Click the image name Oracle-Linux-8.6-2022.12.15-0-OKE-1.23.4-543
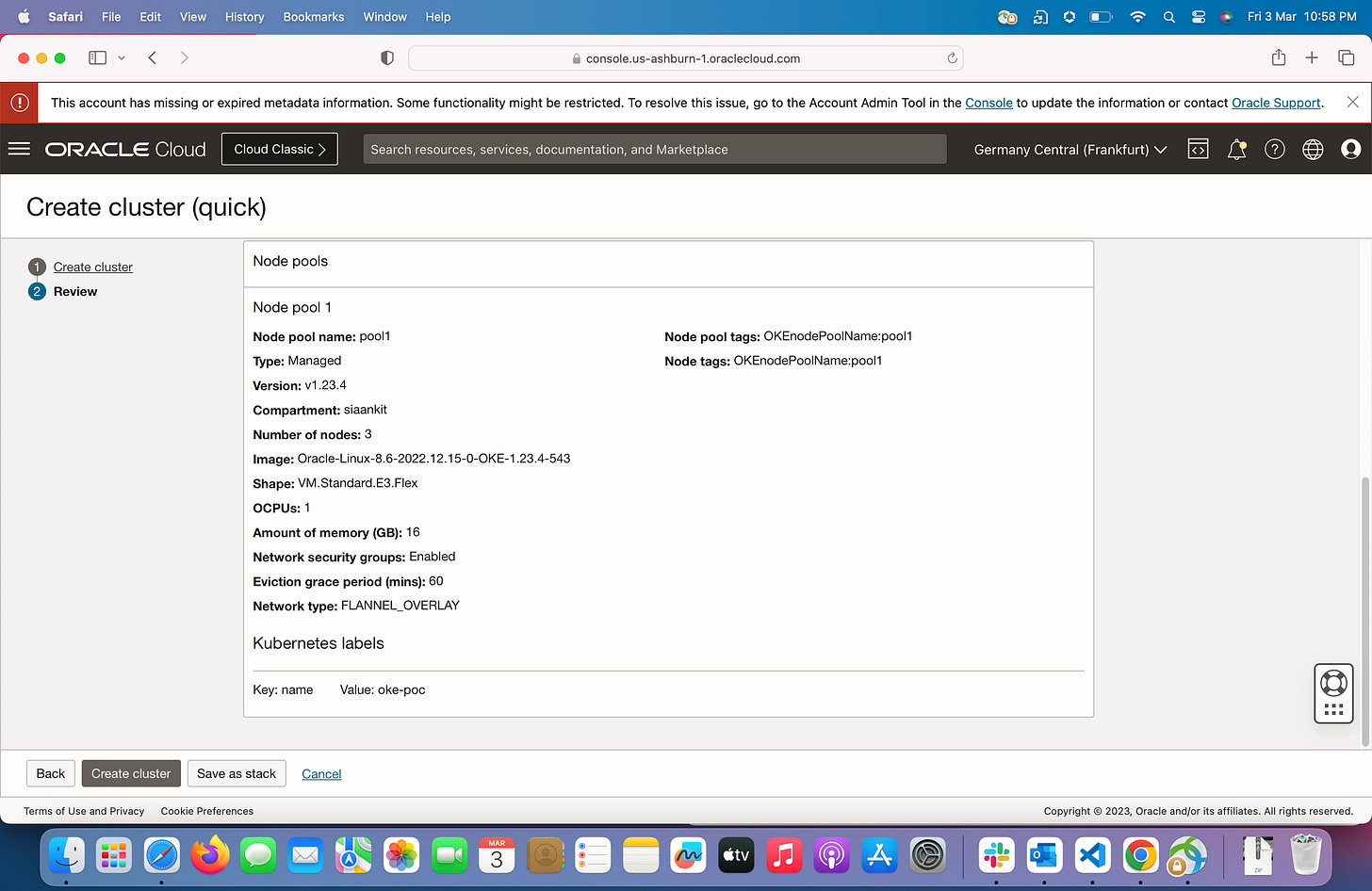The height and width of the screenshot is (891, 1372). 434,459
